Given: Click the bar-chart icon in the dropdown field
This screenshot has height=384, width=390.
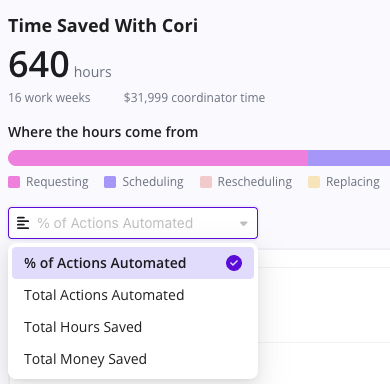Looking at the screenshot, I should (23, 223).
